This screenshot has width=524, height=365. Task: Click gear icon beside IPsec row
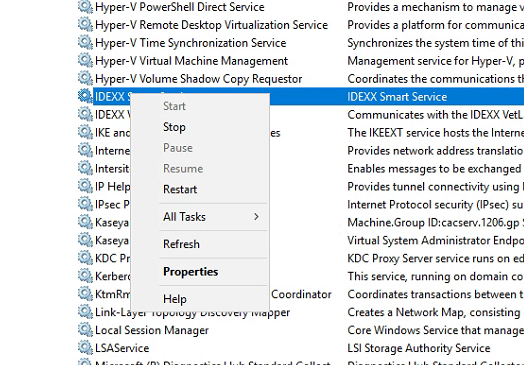tap(85, 204)
